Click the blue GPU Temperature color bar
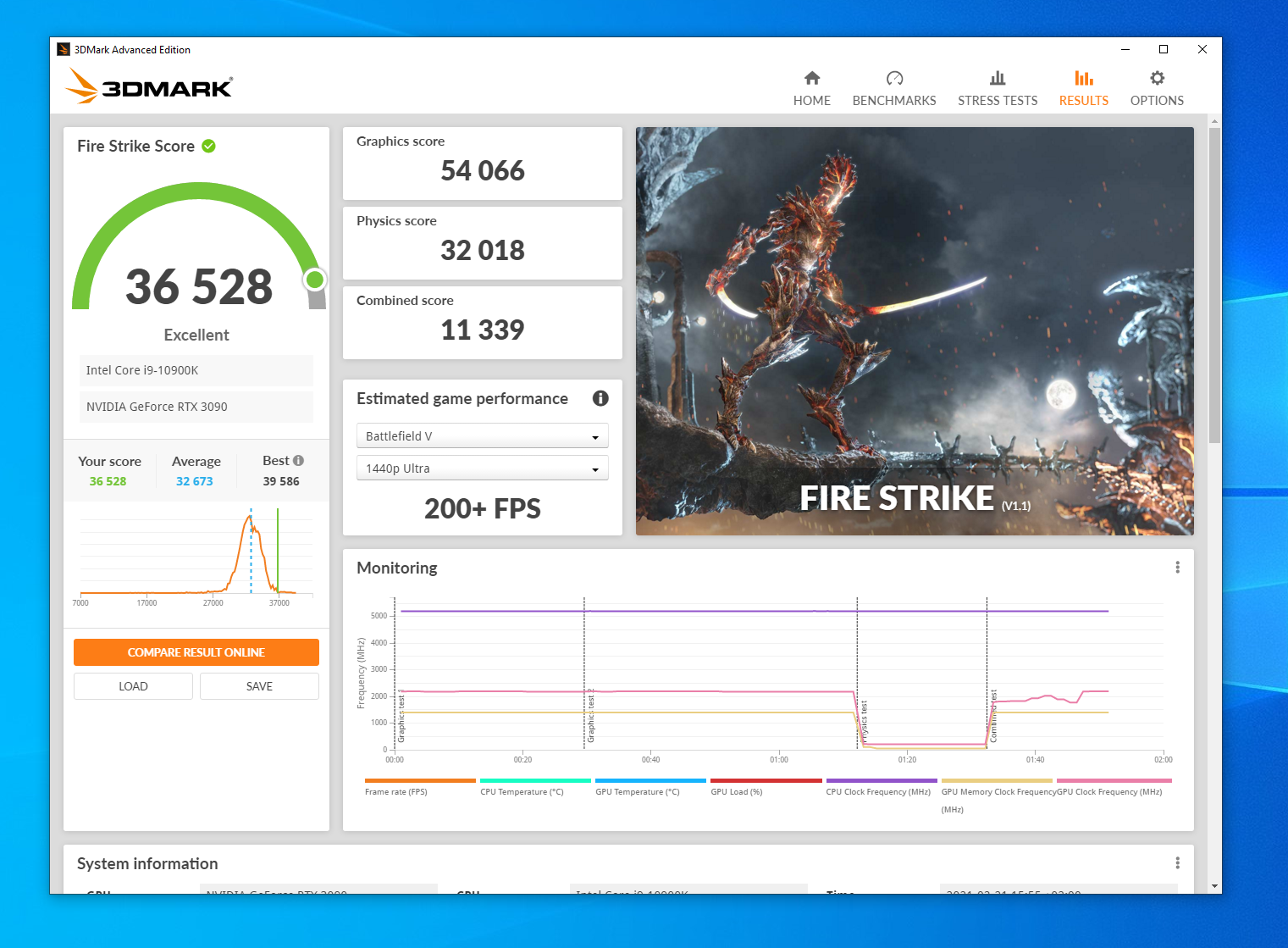The image size is (1288, 948). tap(650, 780)
